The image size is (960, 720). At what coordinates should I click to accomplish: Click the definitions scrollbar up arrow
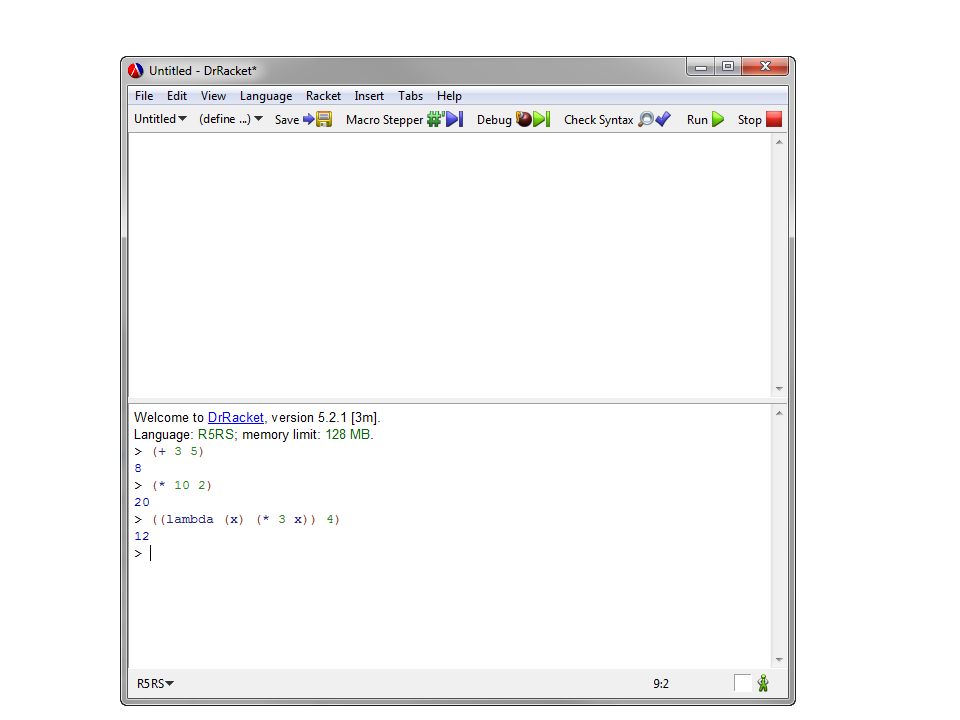pos(779,142)
